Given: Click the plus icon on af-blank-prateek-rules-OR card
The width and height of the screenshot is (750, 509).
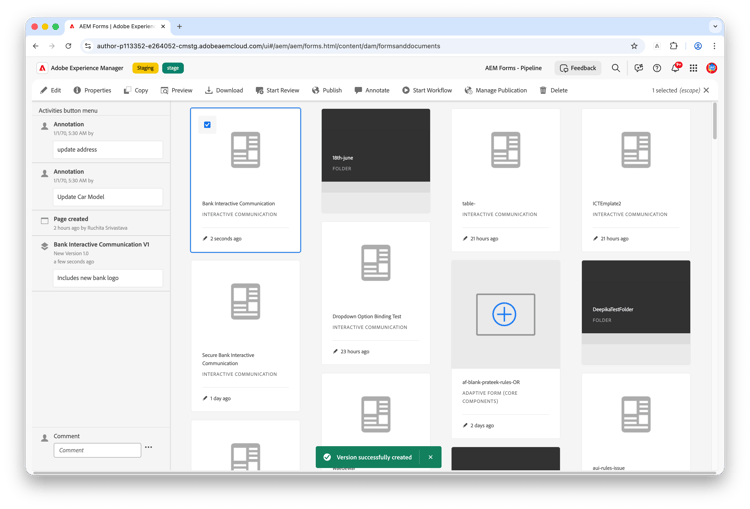Looking at the screenshot, I should [504, 314].
